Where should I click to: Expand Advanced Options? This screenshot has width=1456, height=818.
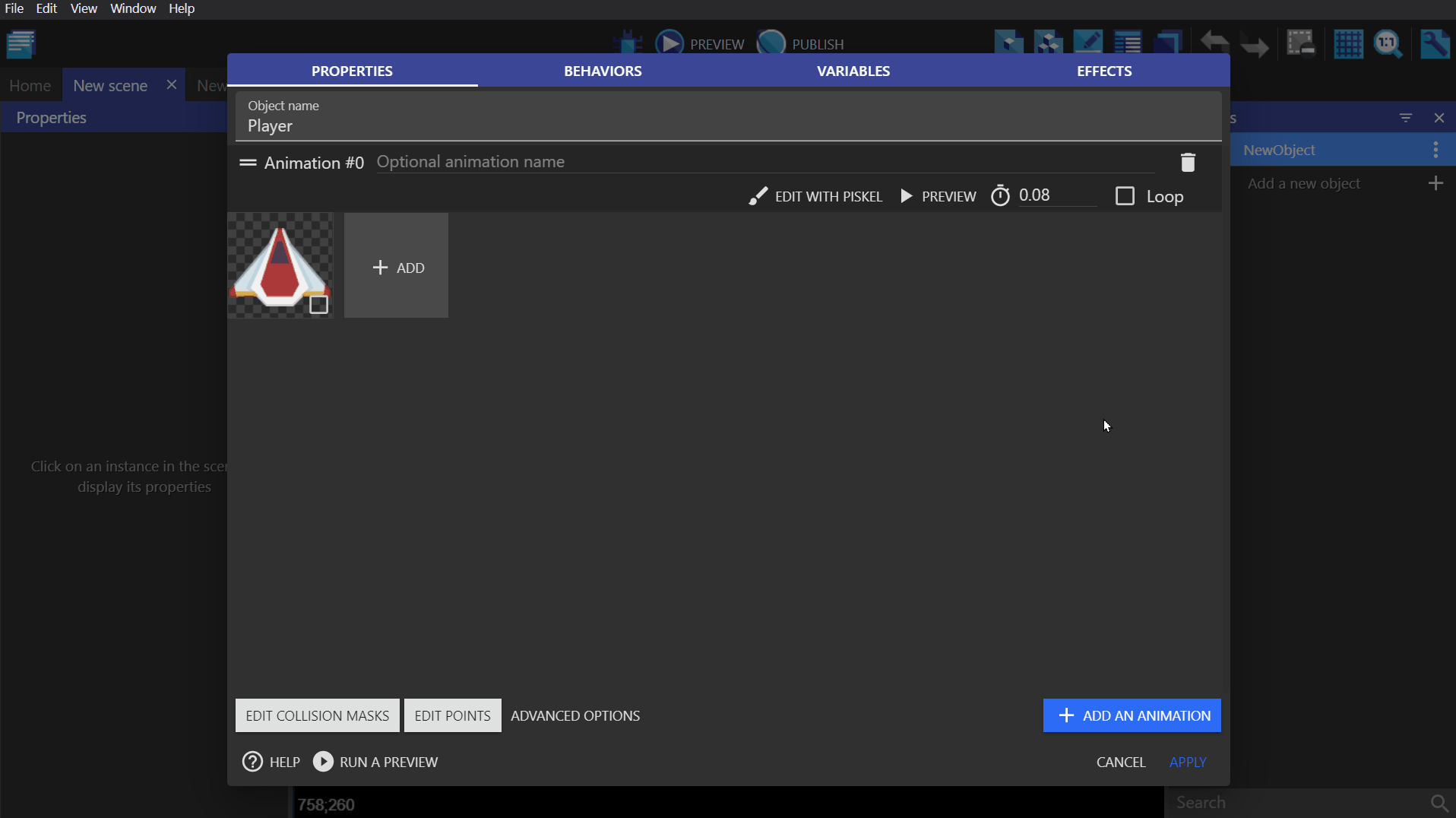pyautogui.click(x=575, y=715)
